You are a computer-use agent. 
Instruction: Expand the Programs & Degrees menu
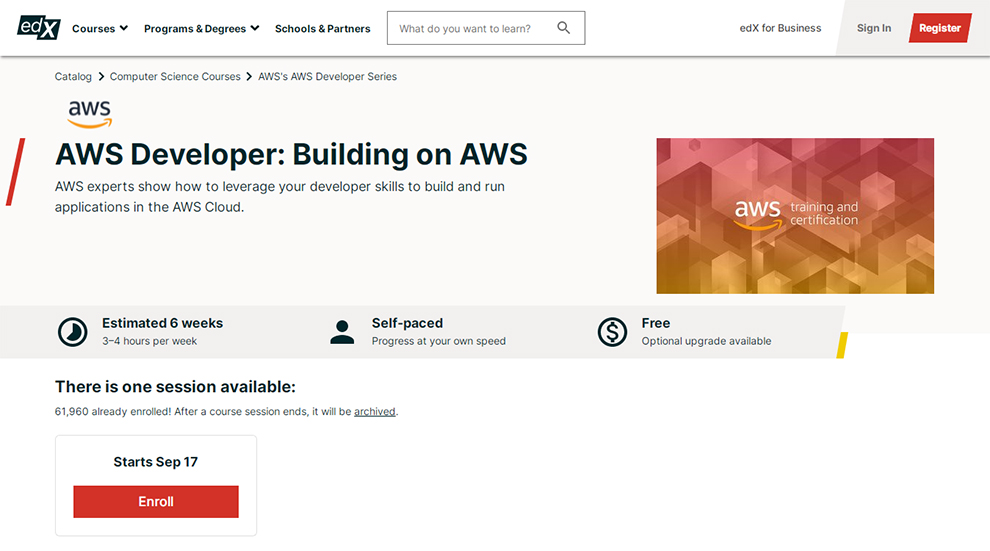pyautogui.click(x=201, y=28)
